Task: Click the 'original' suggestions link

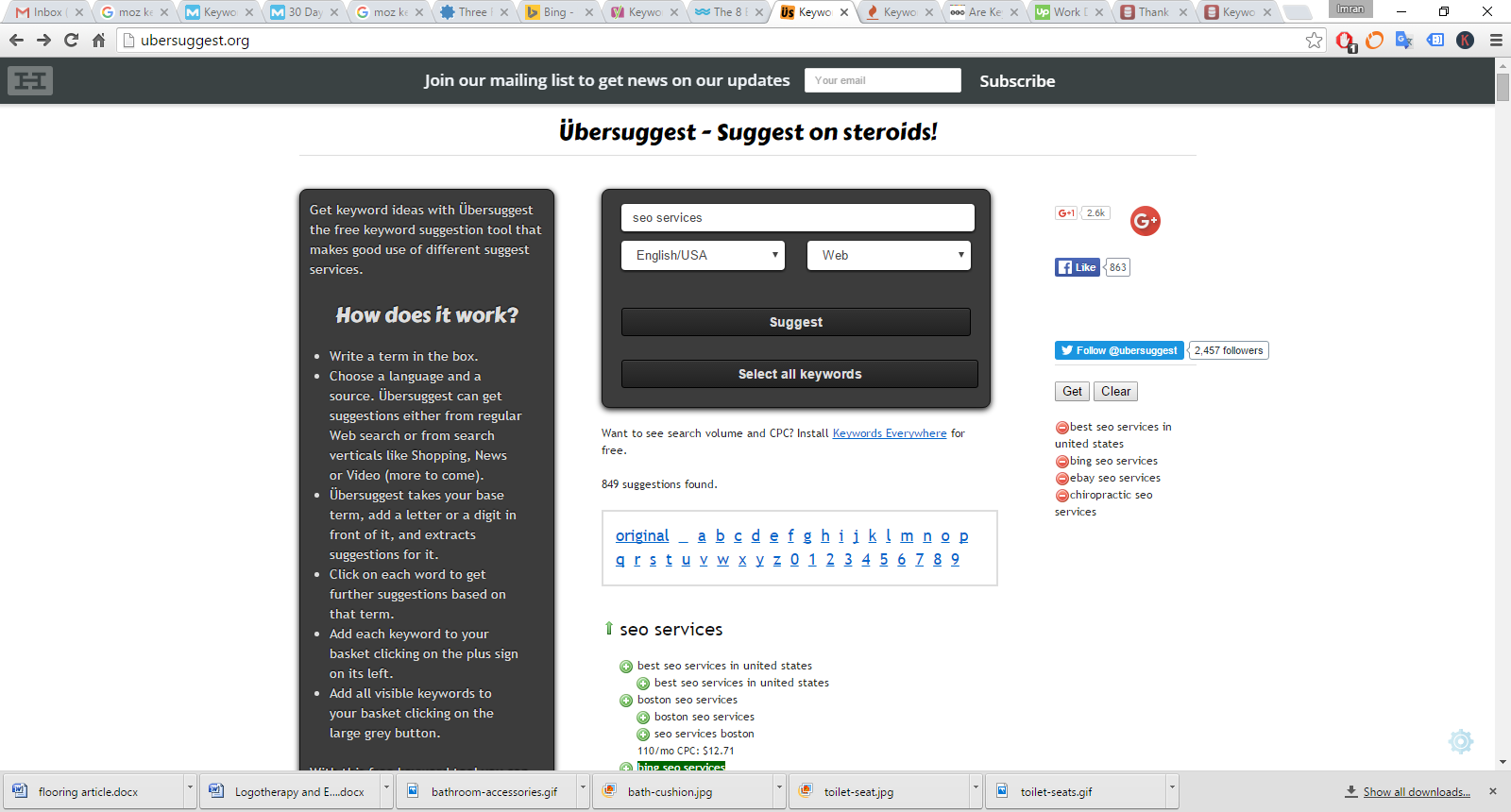Action: click(x=642, y=535)
